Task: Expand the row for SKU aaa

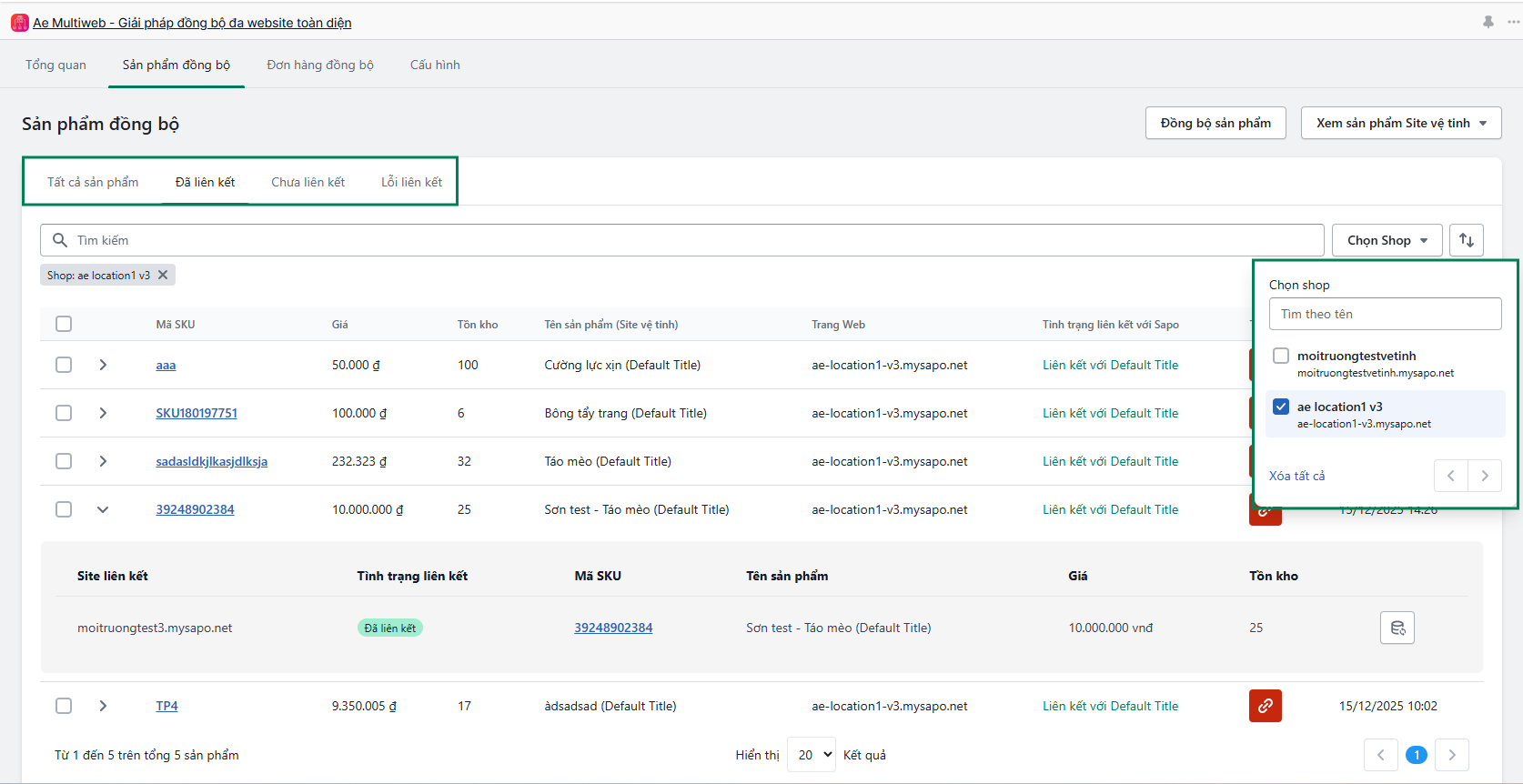Action: pos(103,365)
